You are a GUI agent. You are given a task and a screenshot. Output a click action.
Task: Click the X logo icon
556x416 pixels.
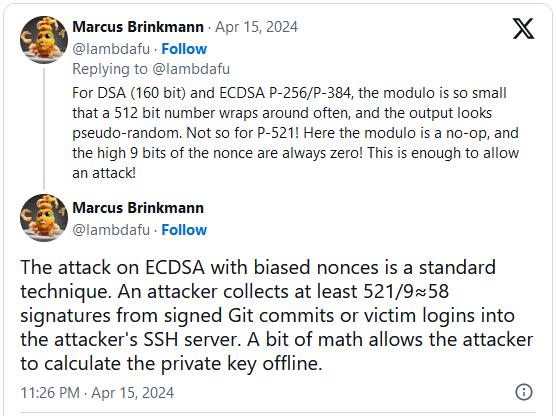tap(523, 28)
